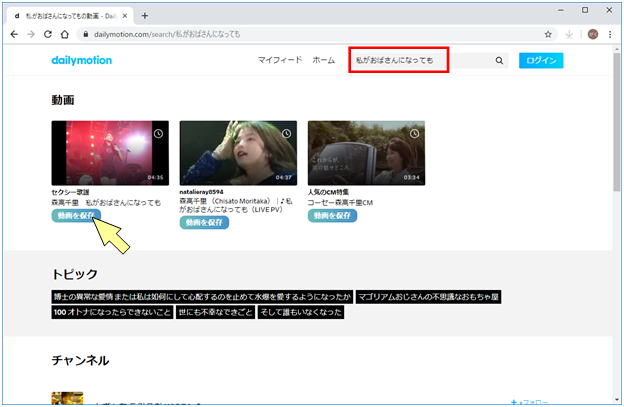Open ホーム in navigation
The height and width of the screenshot is (407, 624).
[x=323, y=61]
